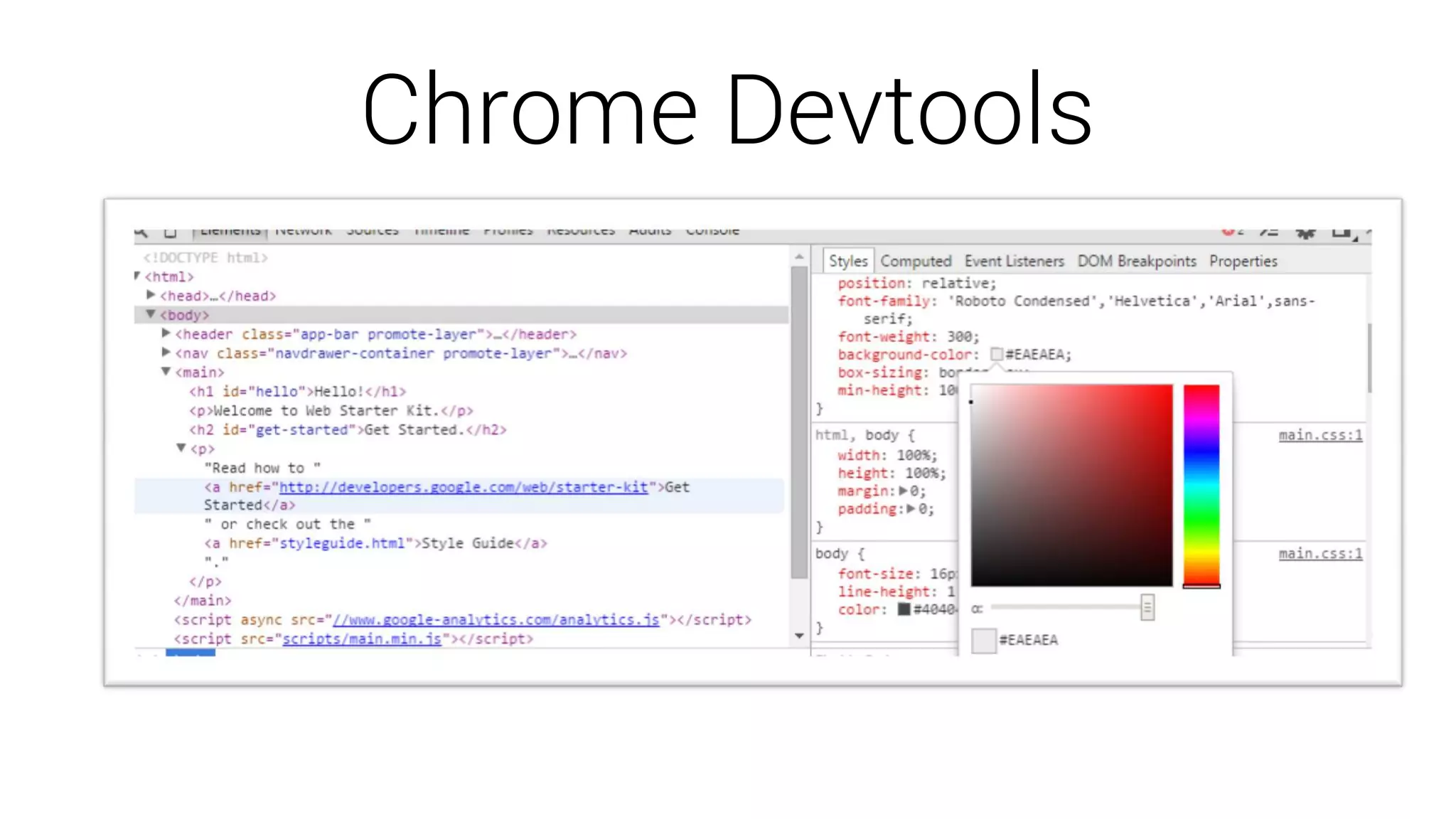Screen dimensions: 1456x819
Task: Follow the developers.google.com starter-kit link
Action: 464,487
